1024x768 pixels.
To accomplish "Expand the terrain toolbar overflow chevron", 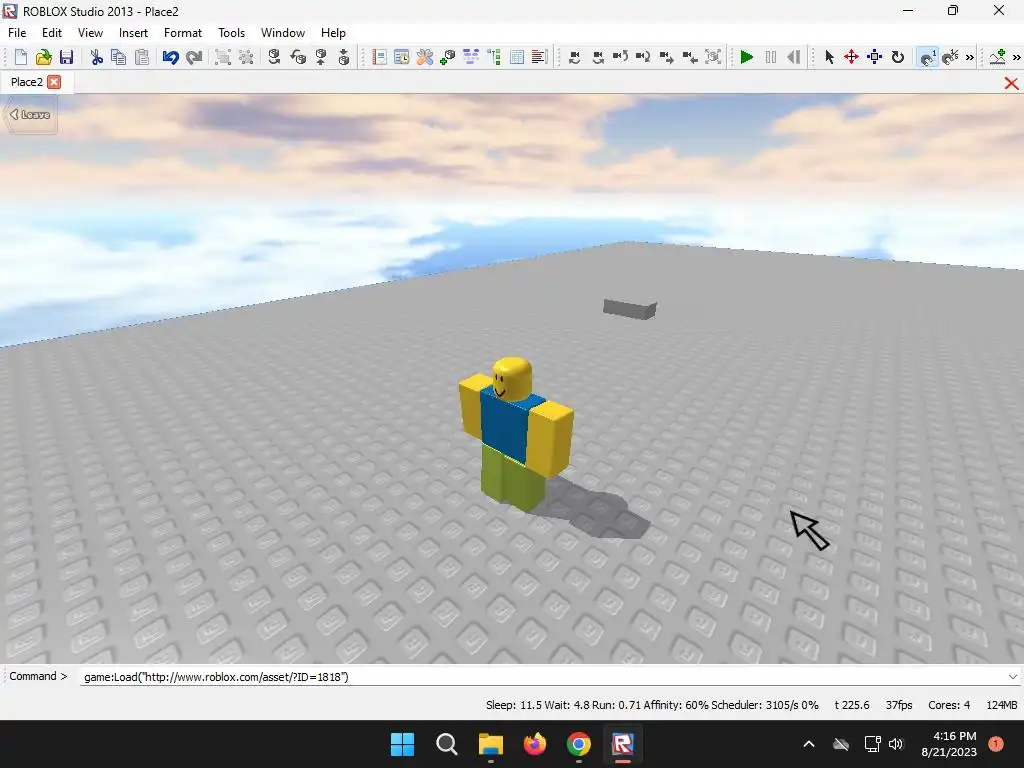I will (x=1017, y=58).
